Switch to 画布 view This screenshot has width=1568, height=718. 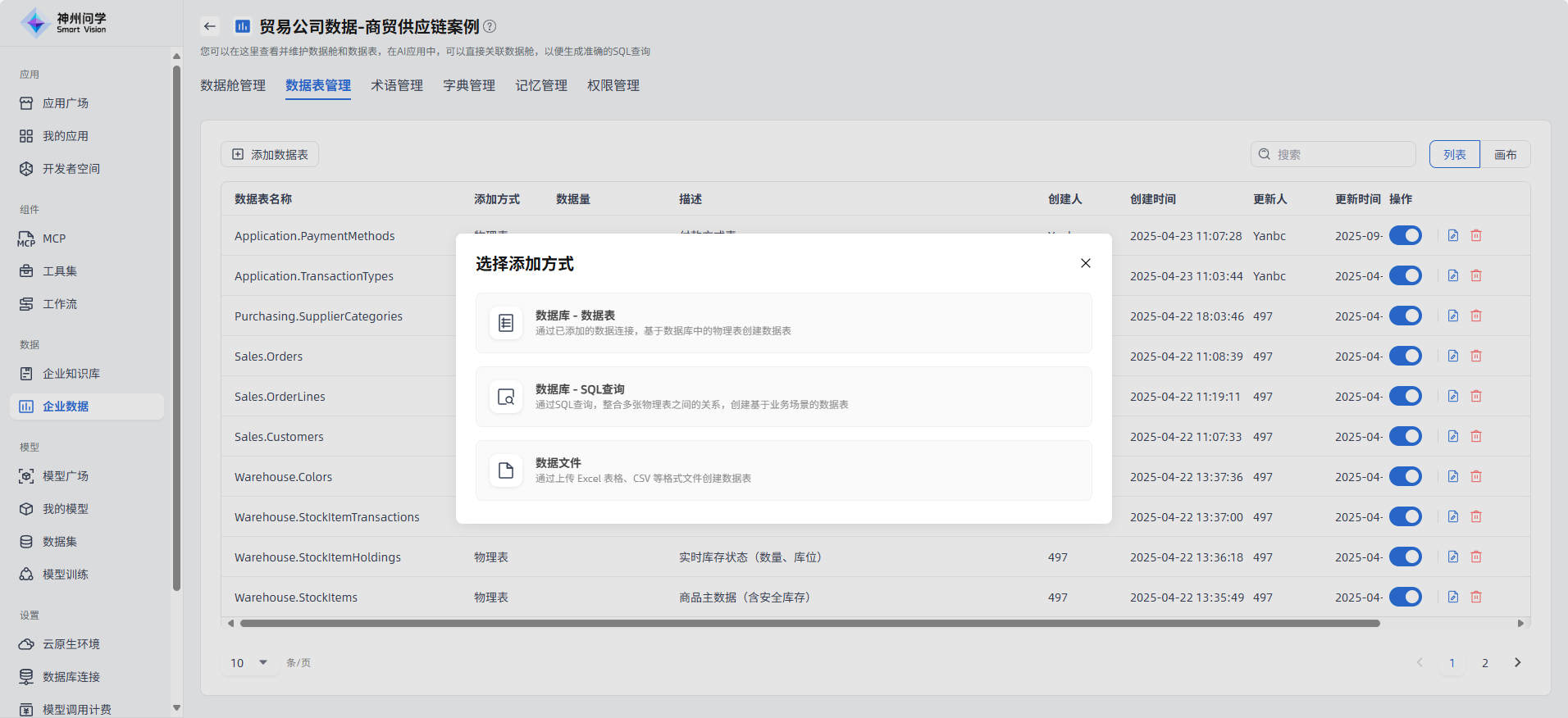pyautogui.click(x=1505, y=154)
